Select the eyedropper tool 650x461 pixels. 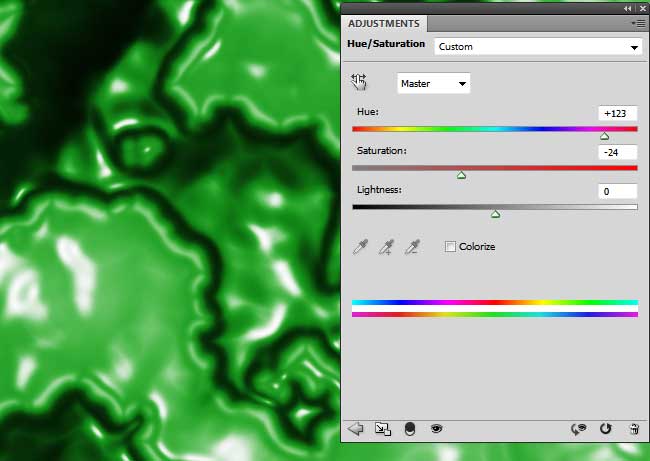tap(360, 247)
